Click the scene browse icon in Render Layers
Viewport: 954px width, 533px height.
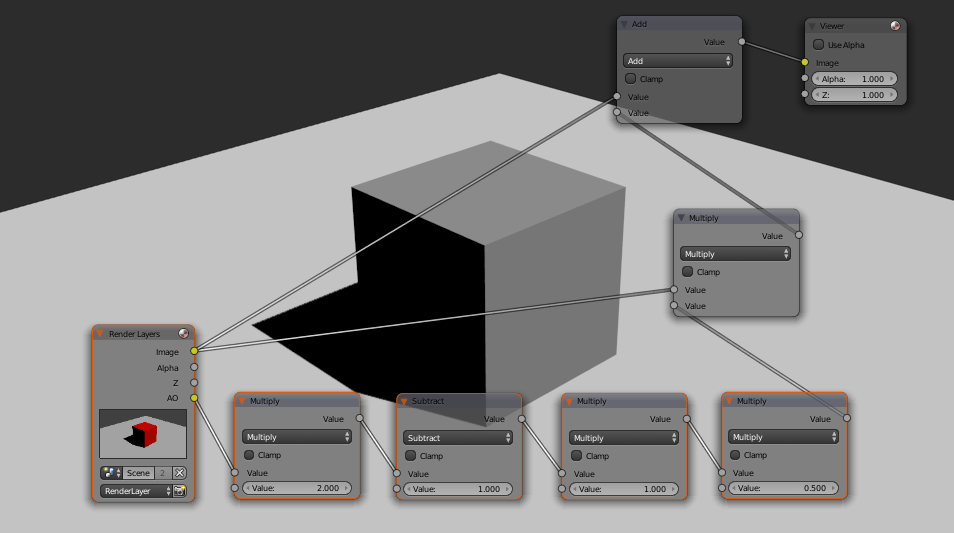[111, 473]
